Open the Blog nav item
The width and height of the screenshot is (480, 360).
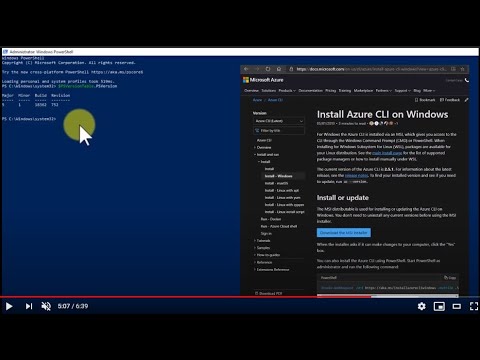tap(417, 91)
